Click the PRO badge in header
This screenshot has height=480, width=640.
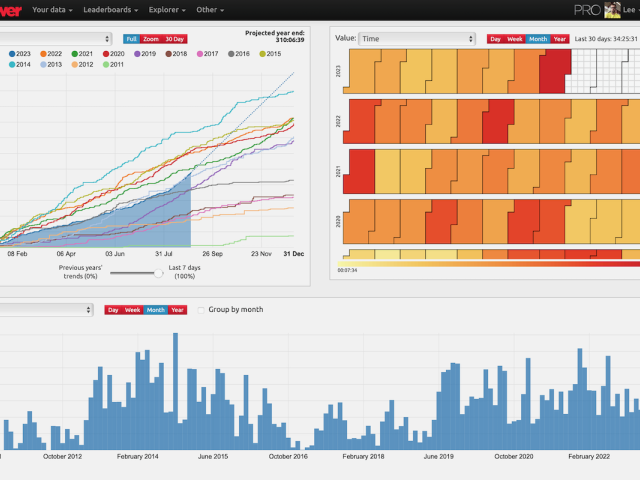click(588, 10)
